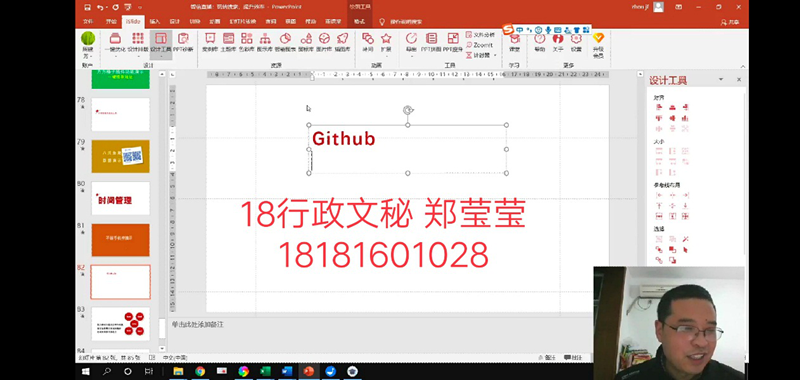Viewport: 800px width, 380px height.
Task: Expand the 计时器 timer dropdown arrow
Action: pyautogui.click(x=495, y=55)
